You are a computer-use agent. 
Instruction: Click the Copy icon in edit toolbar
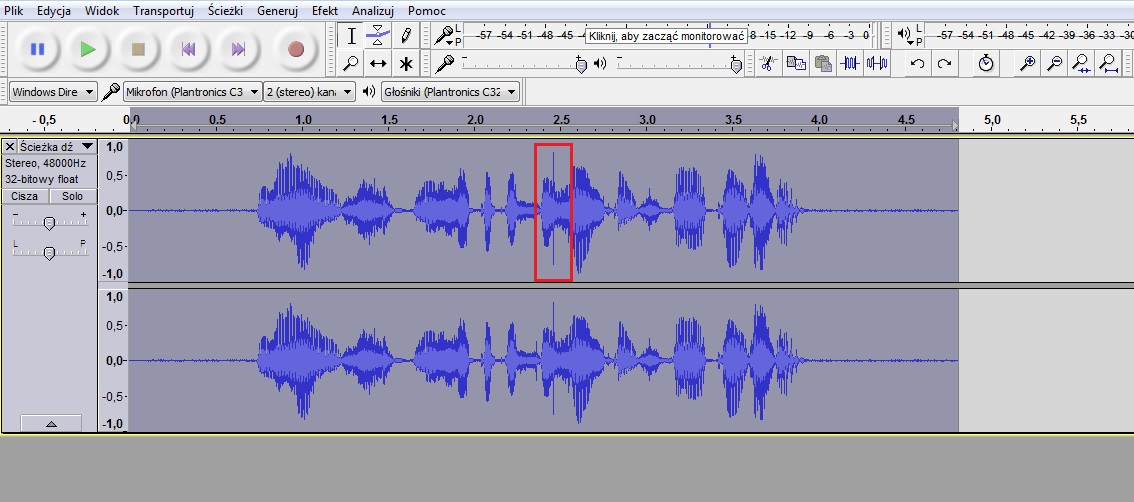coord(796,64)
